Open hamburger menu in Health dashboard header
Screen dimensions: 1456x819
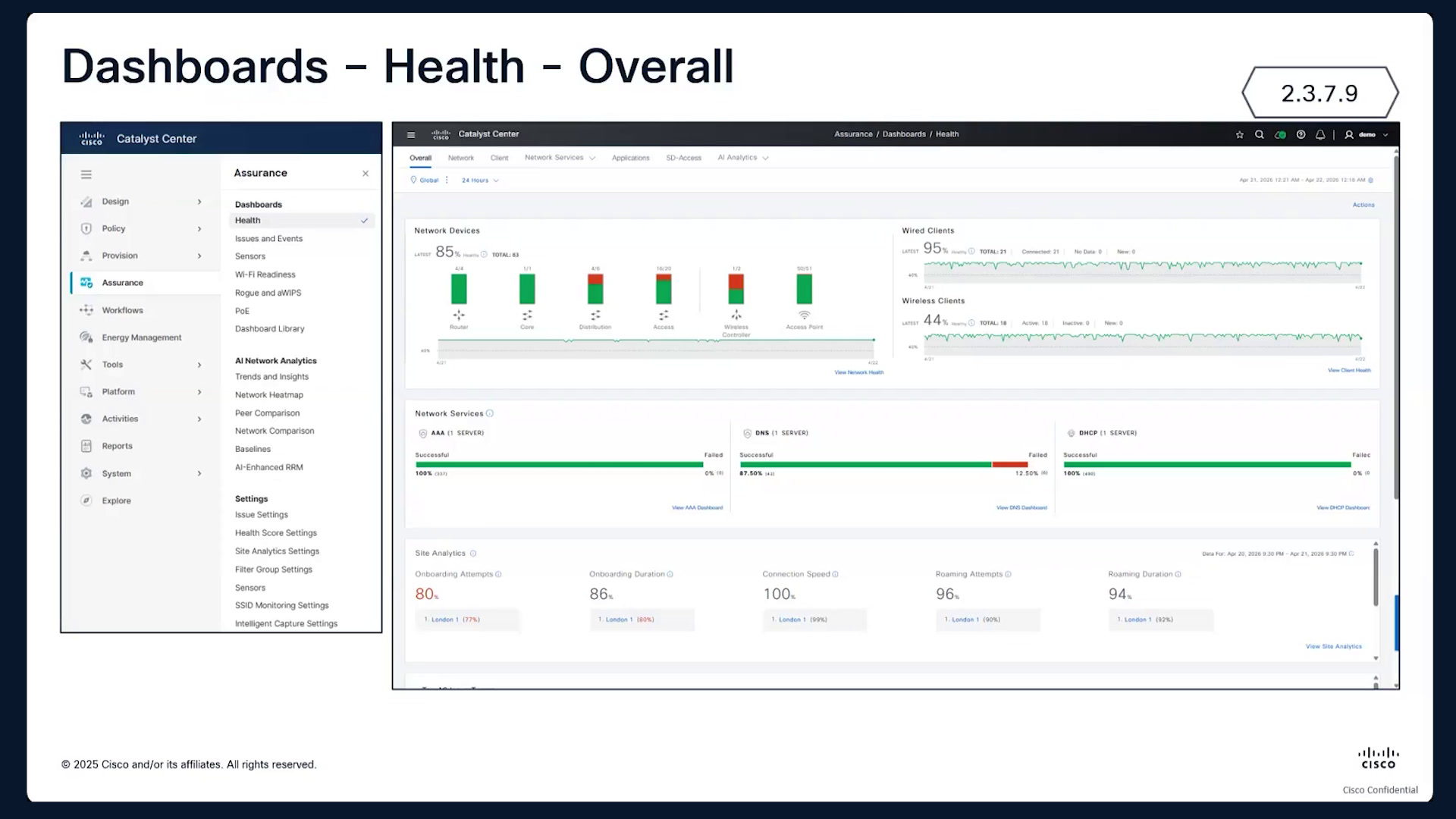click(x=411, y=135)
